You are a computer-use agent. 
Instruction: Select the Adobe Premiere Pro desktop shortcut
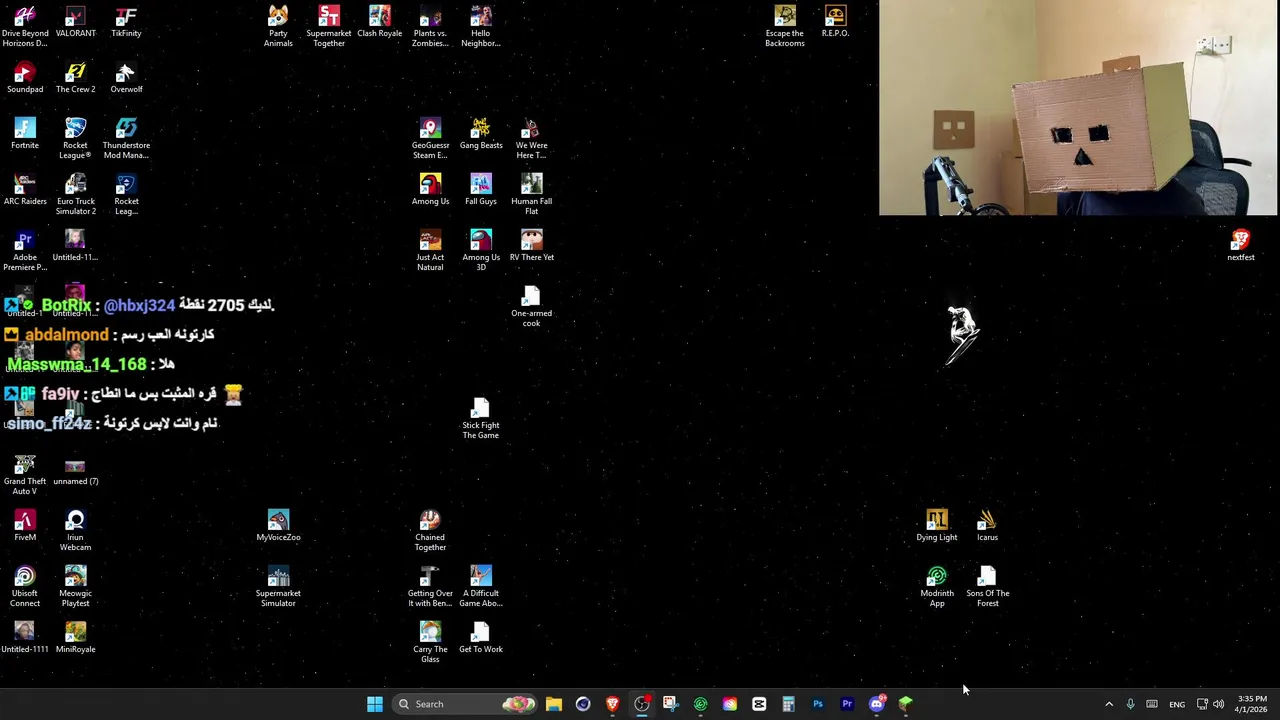click(x=25, y=251)
